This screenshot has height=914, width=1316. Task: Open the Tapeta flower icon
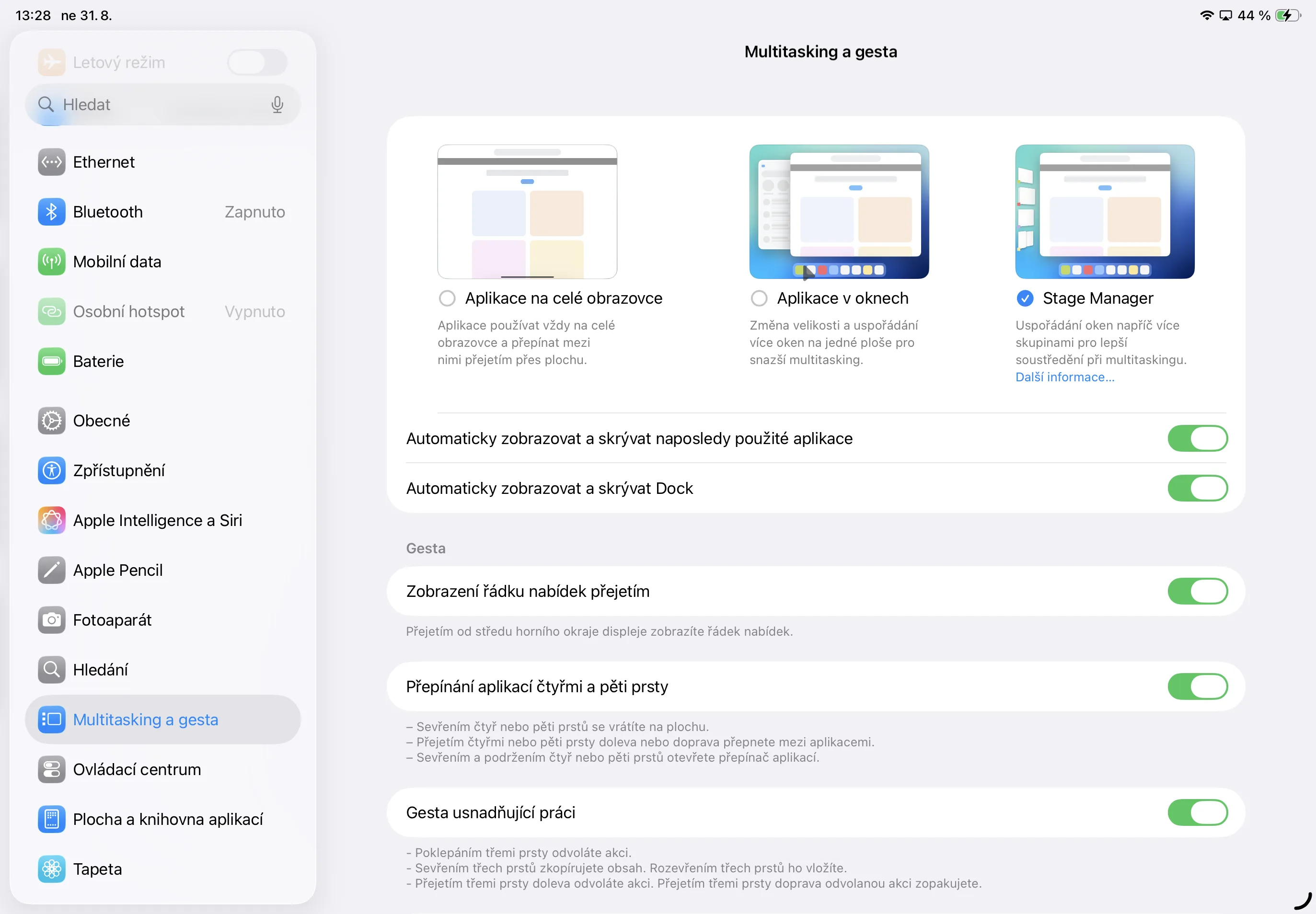click(x=52, y=869)
